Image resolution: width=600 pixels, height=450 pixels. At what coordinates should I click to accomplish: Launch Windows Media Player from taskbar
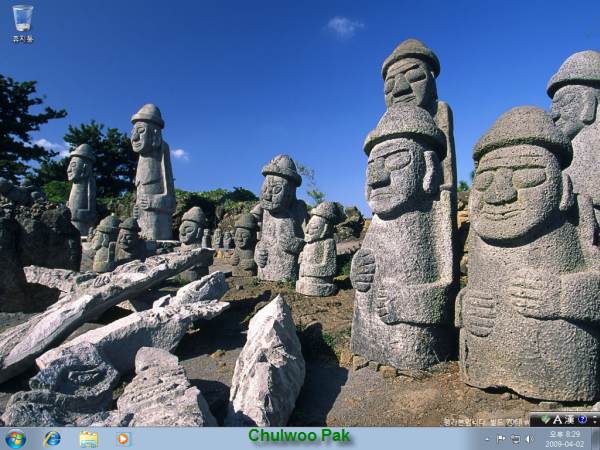pos(124,439)
